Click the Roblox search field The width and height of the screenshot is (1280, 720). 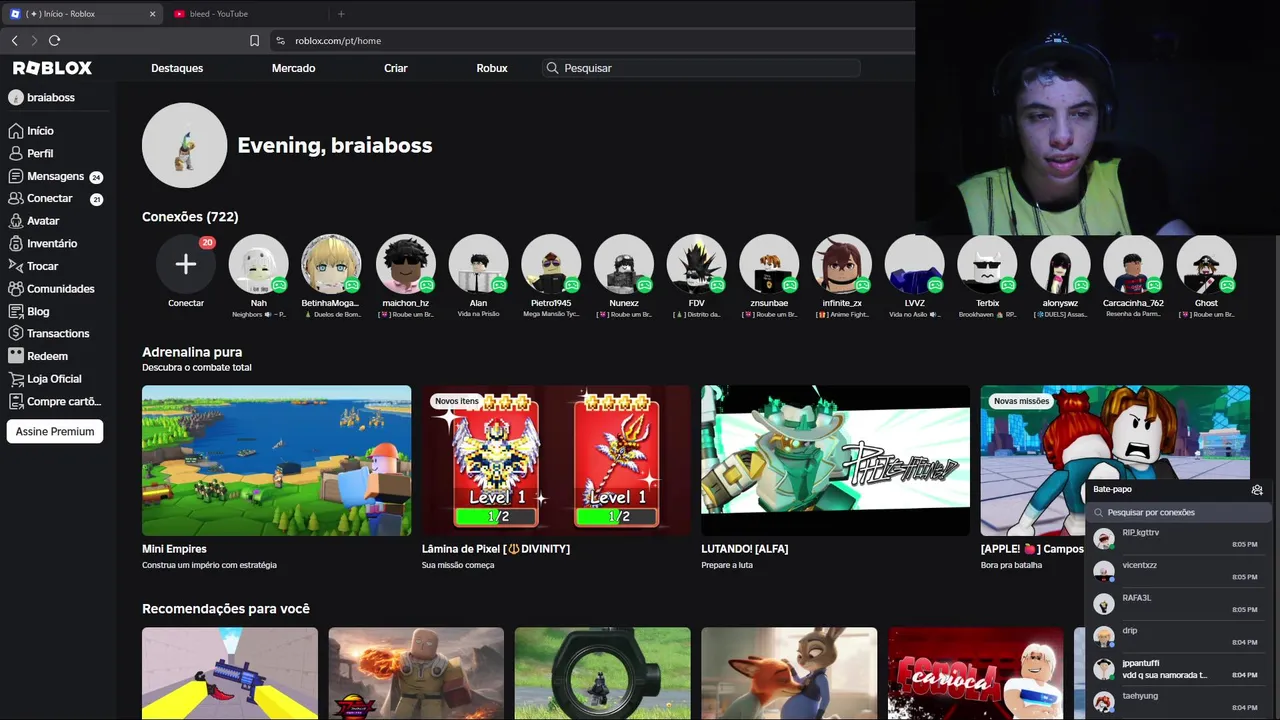[701, 68]
